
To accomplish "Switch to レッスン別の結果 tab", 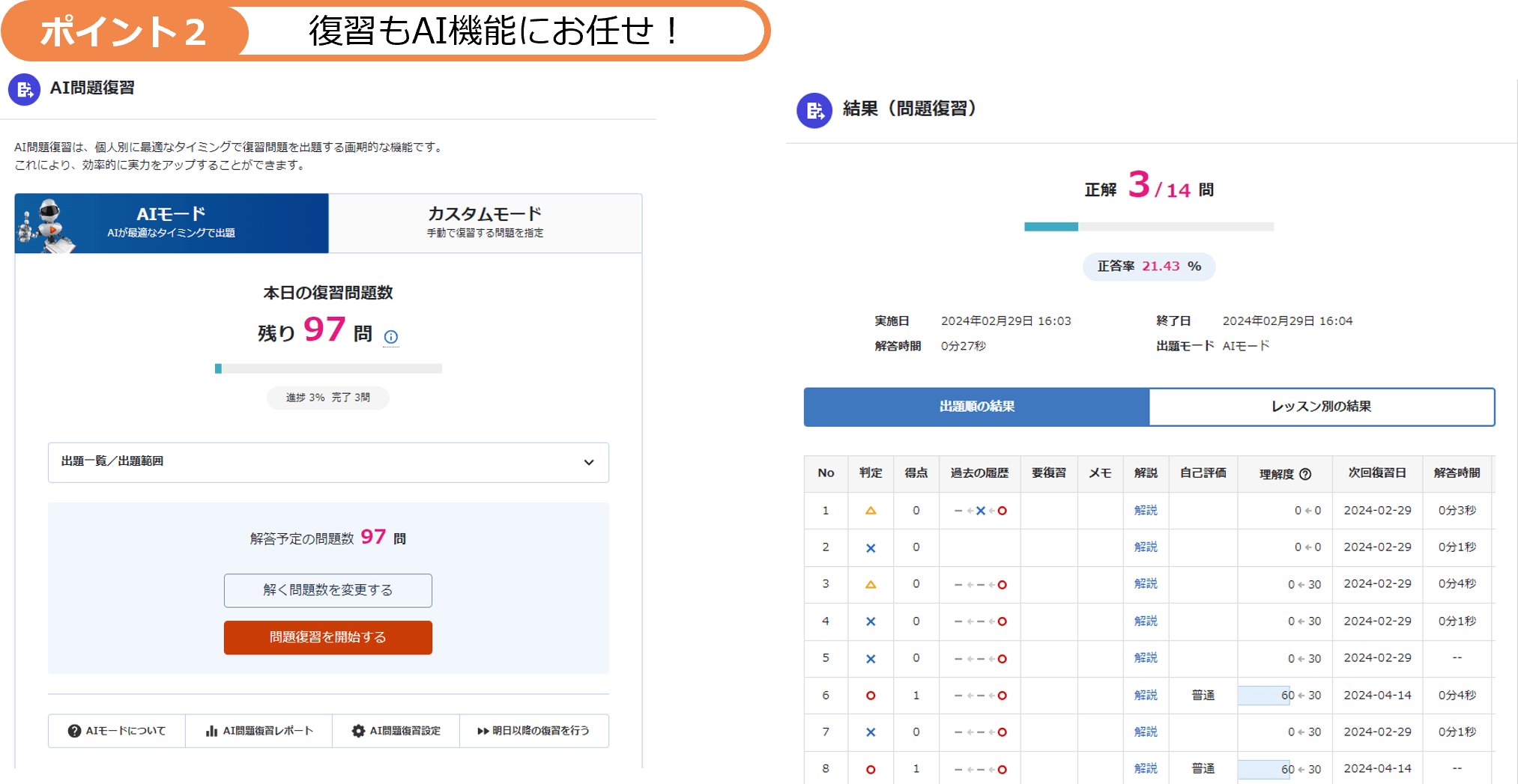I will [1322, 407].
